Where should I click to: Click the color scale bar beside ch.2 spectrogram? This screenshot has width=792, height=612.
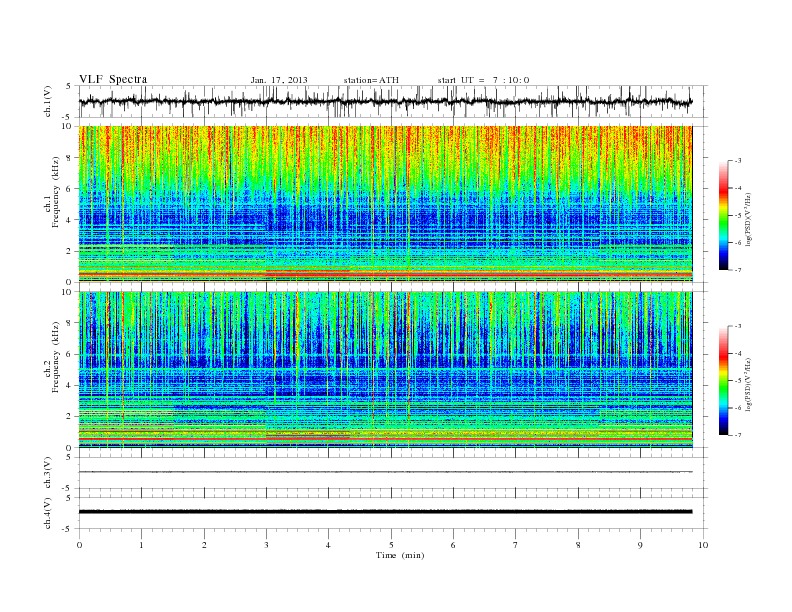[x=724, y=380]
